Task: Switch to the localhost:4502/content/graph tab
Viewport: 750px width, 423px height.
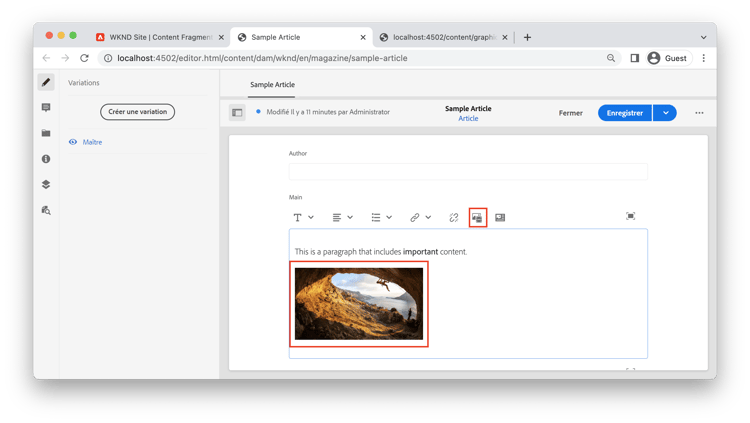Action: pos(444,37)
